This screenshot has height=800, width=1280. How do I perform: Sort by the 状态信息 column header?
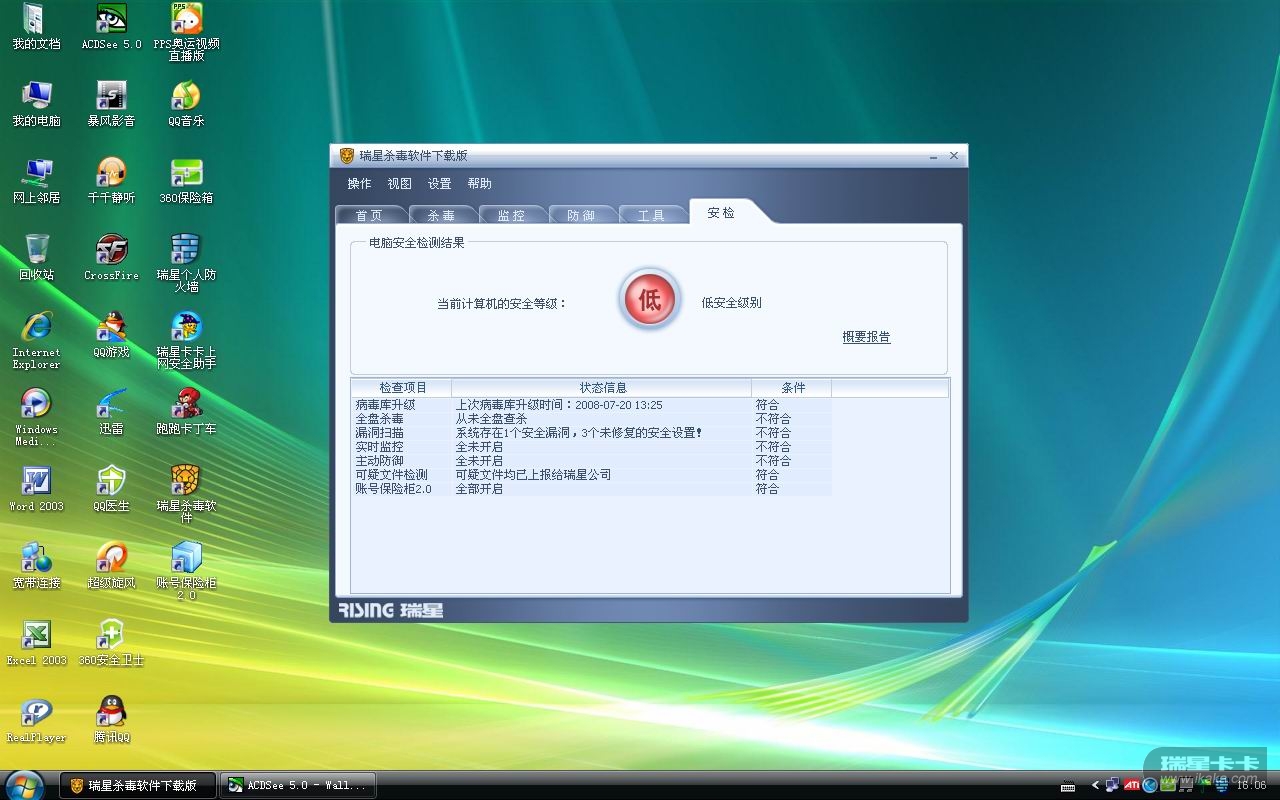click(x=602, y=387)
